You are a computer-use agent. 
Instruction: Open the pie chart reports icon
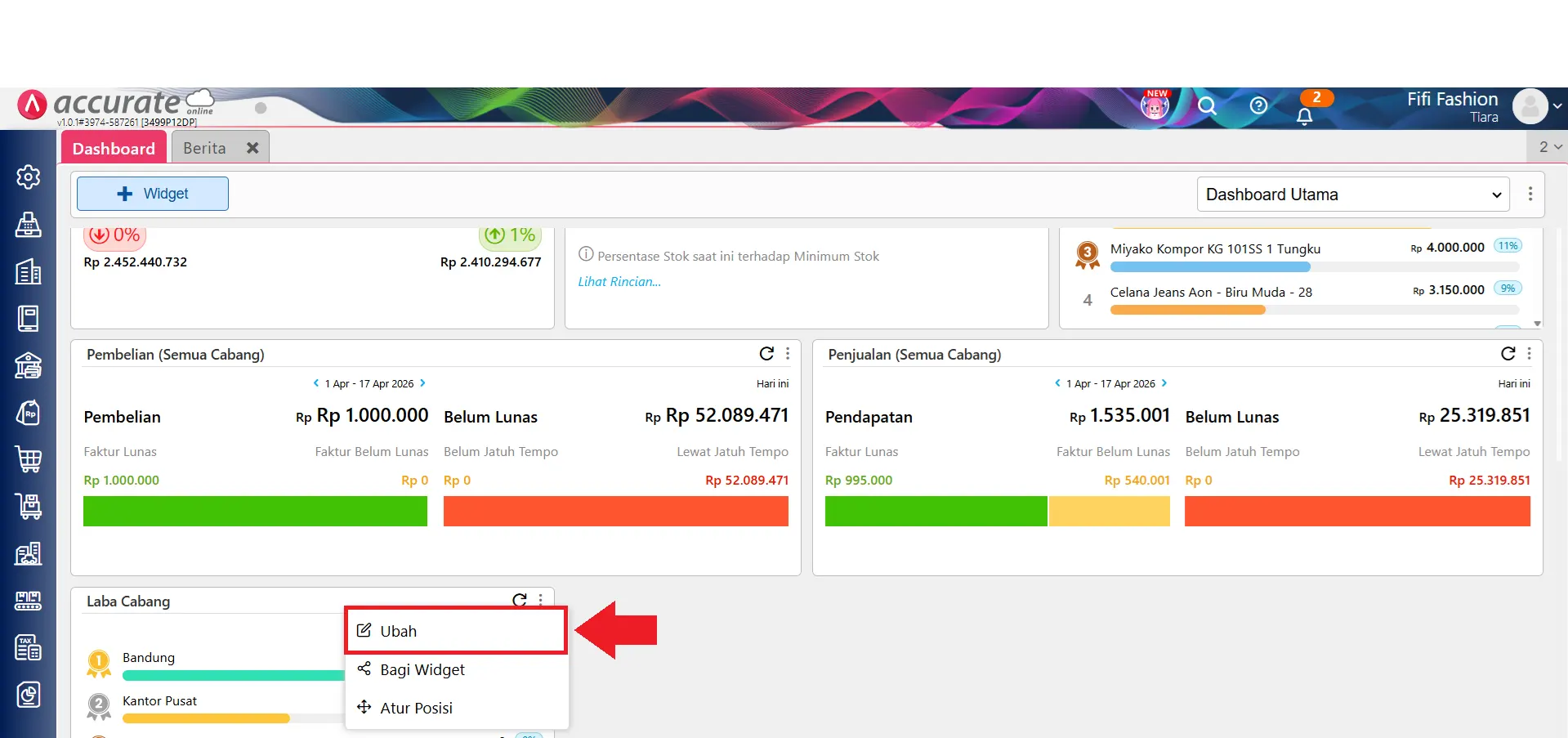29,696
